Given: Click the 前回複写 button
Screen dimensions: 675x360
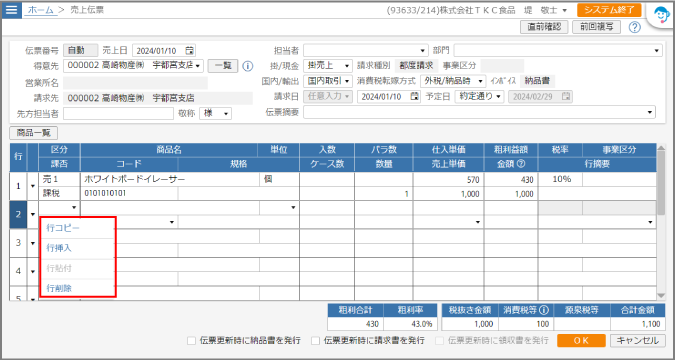Looking at the screenshot, I should pos(596,27).
